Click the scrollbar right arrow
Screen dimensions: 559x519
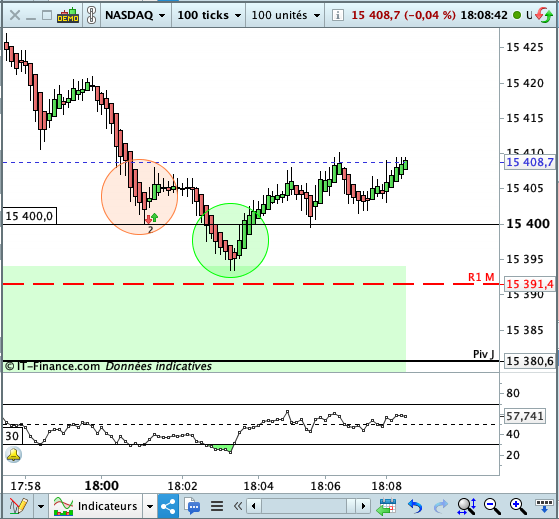point(363,506)
